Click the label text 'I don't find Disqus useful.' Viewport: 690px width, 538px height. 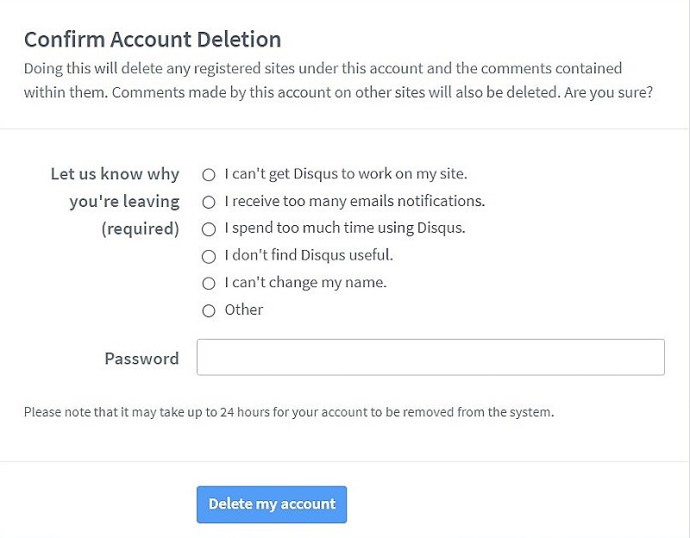click(308, 255)
